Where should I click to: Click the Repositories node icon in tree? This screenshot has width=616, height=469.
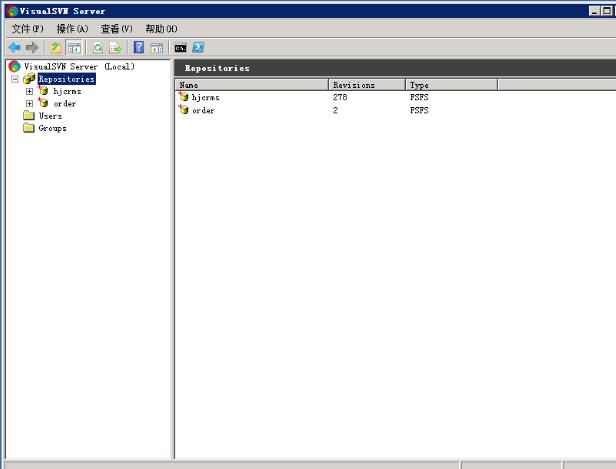[29, 79]
